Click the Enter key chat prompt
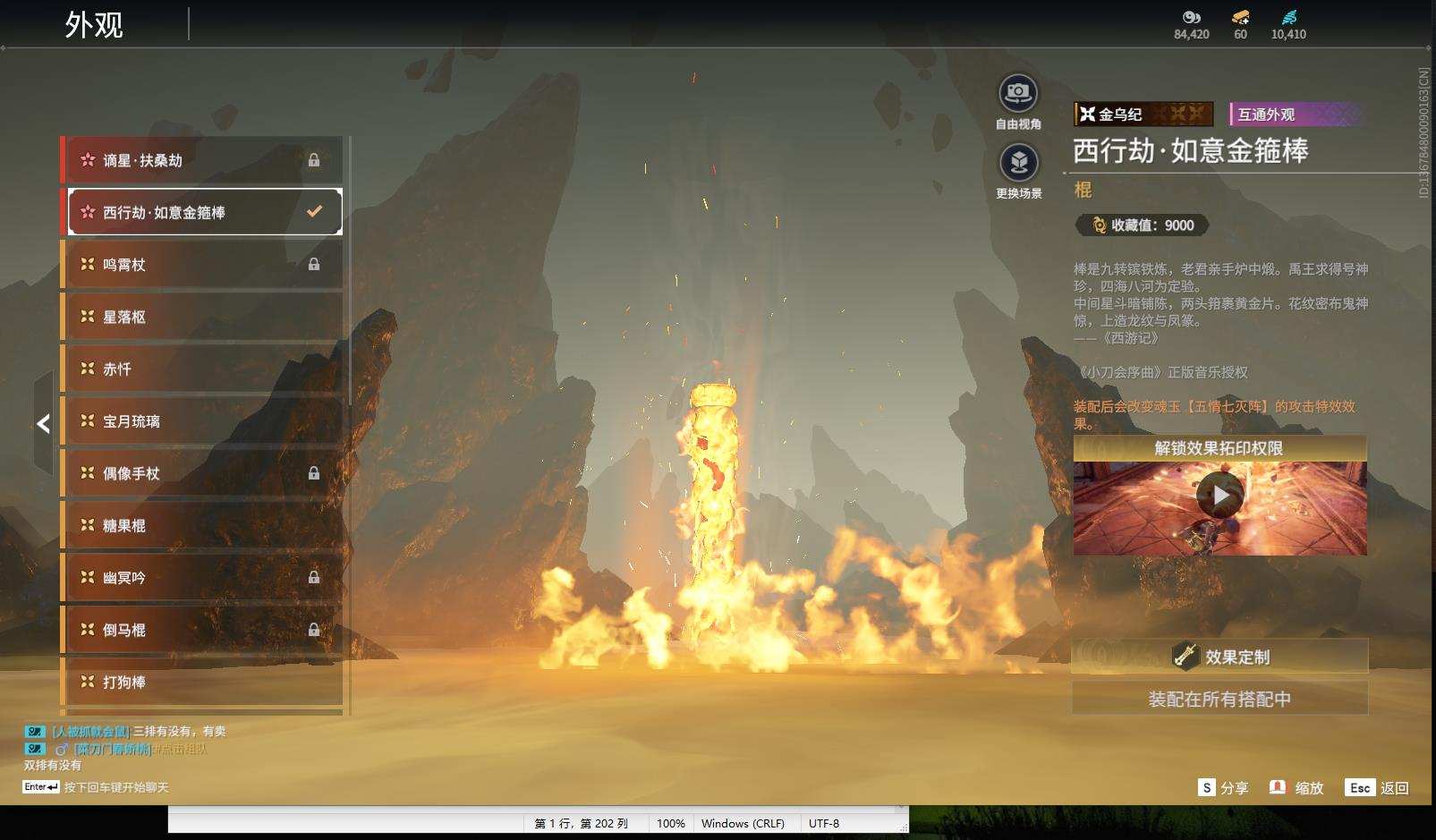Viewport: 1436px width, 840px height. click(96, 787)
